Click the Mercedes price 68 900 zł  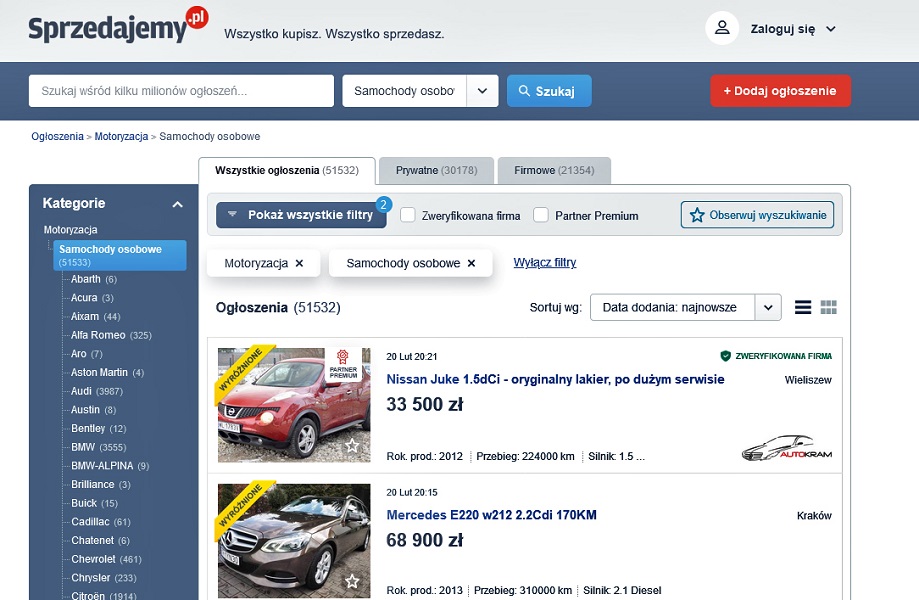424,540
